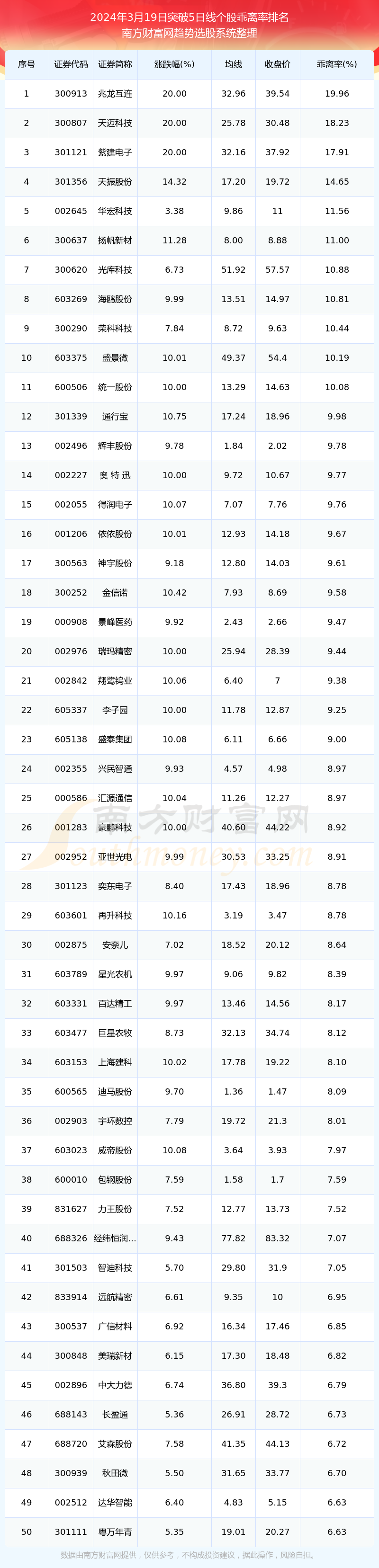
Task: Click stock code 605138
Action: pyautogui.click(x=71, y=739)
